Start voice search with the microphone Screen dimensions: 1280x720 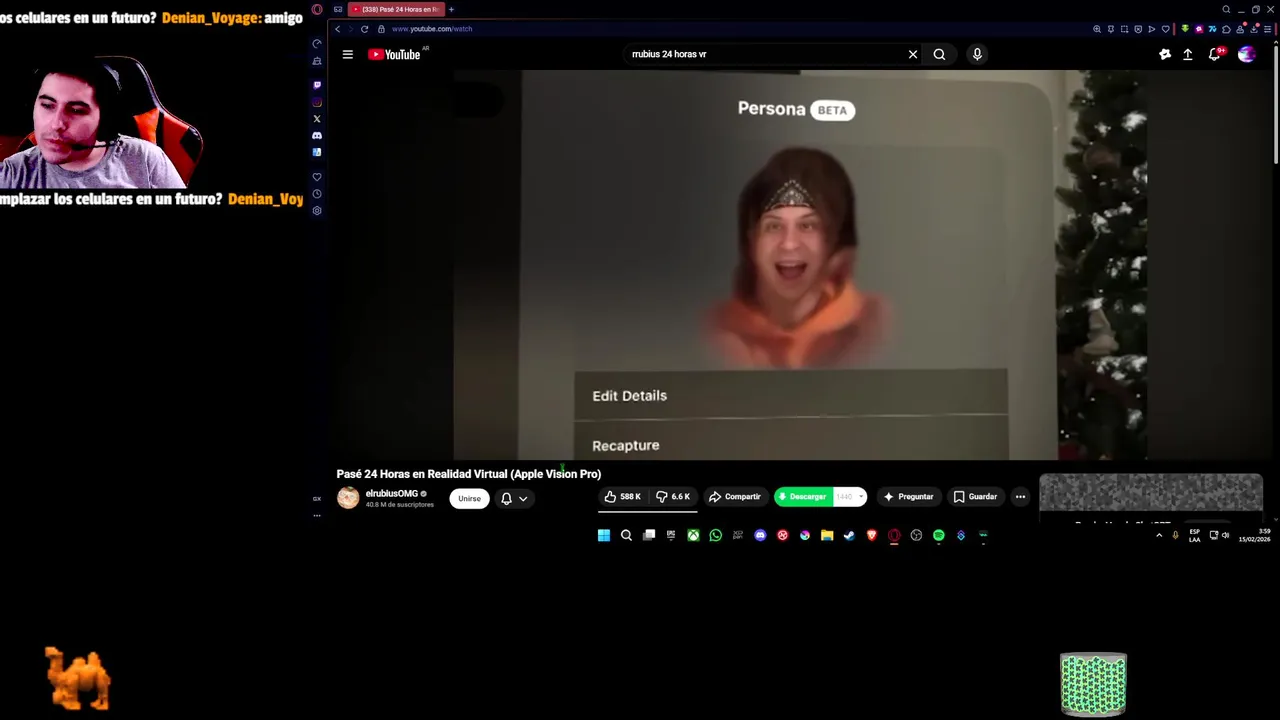pos(977,54)
